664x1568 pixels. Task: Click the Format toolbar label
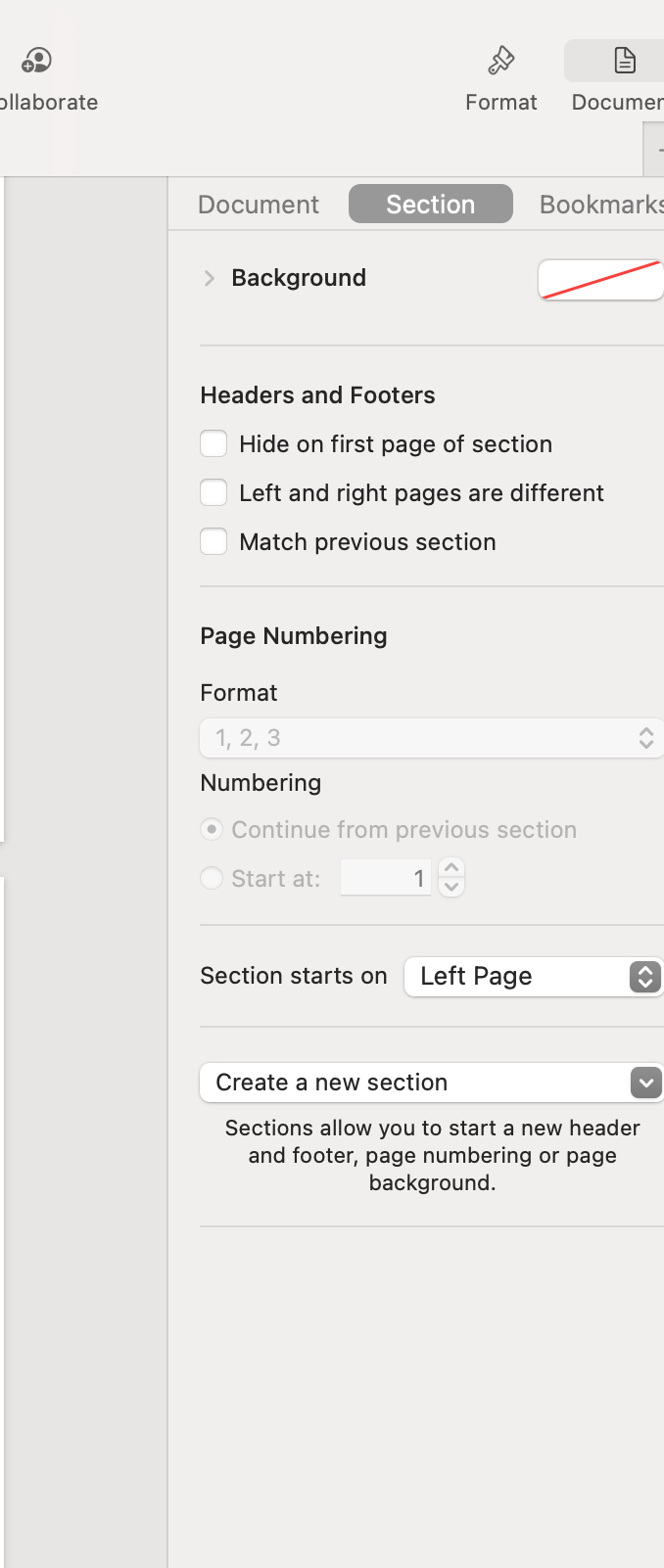coord(500,103)
